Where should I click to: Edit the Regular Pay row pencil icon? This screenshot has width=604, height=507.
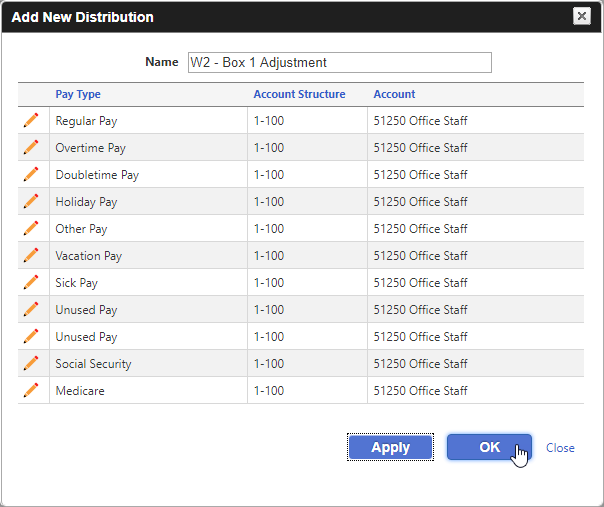(31, 120)
